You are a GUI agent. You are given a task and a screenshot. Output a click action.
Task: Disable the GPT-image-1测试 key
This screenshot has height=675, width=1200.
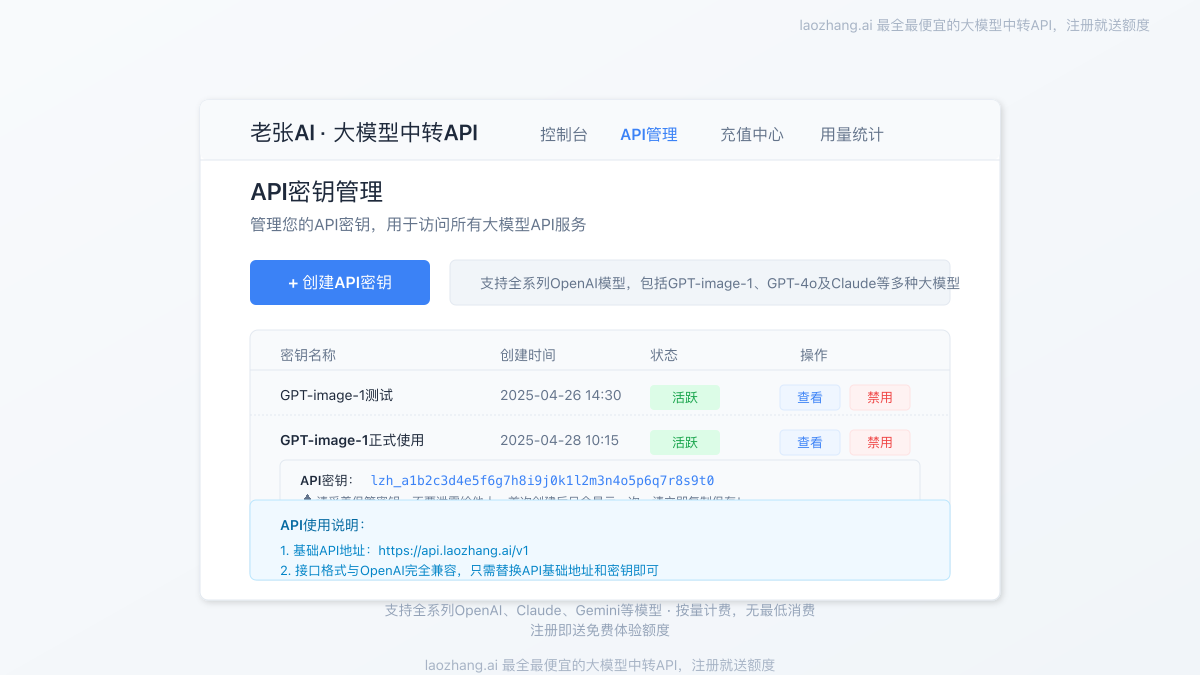880,397
